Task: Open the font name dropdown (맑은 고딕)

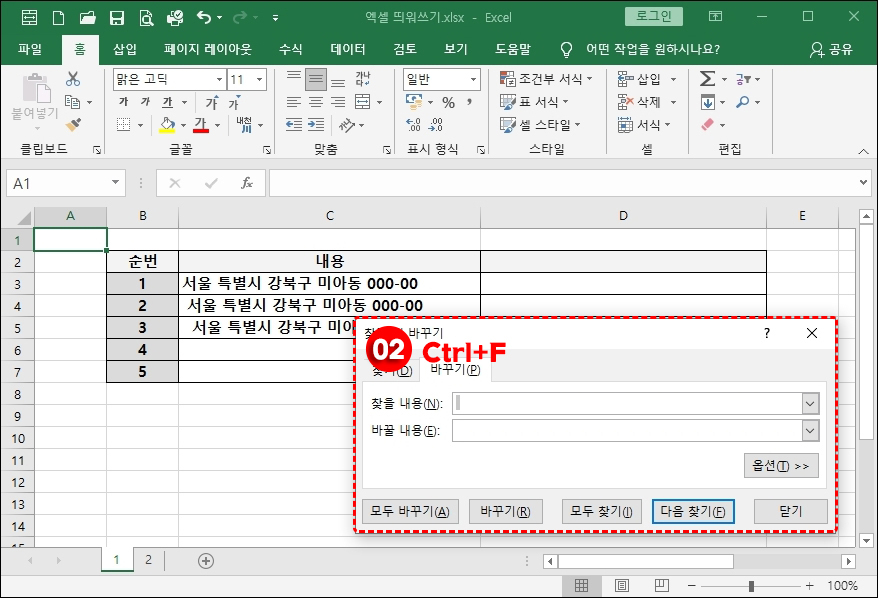Action: (220, 80)
